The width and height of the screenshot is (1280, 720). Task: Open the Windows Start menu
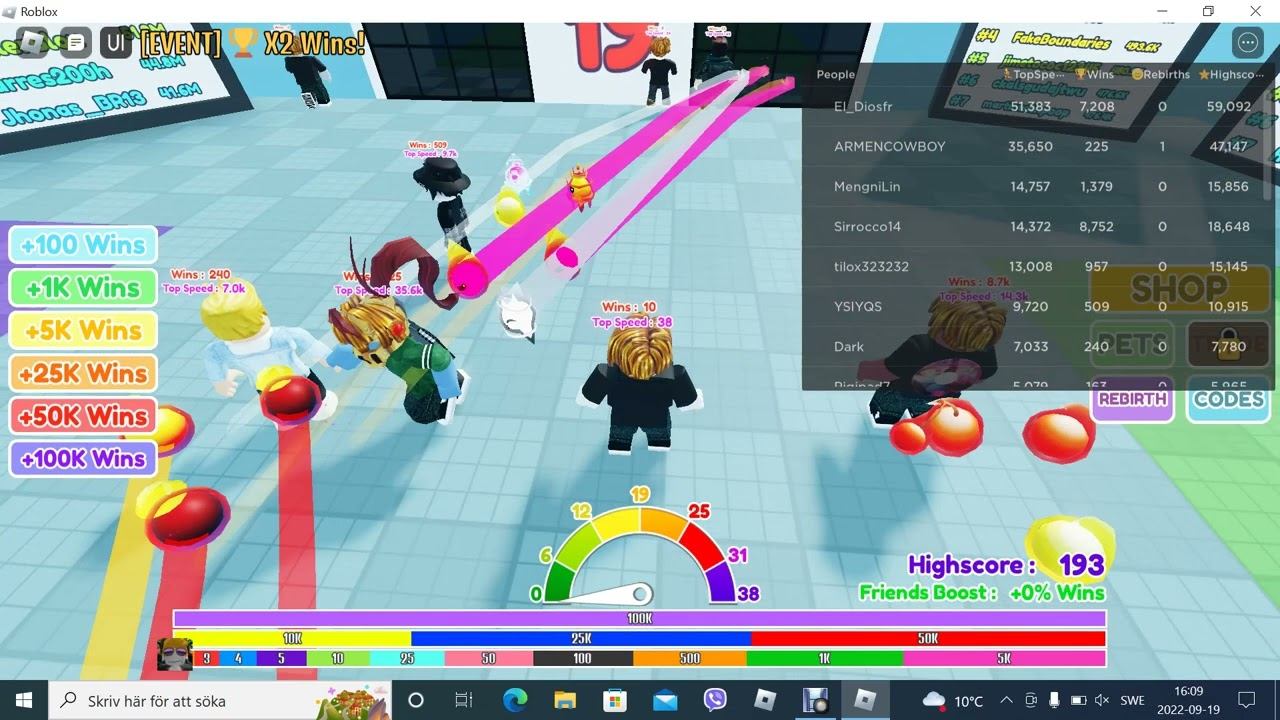tap(24, 700)
